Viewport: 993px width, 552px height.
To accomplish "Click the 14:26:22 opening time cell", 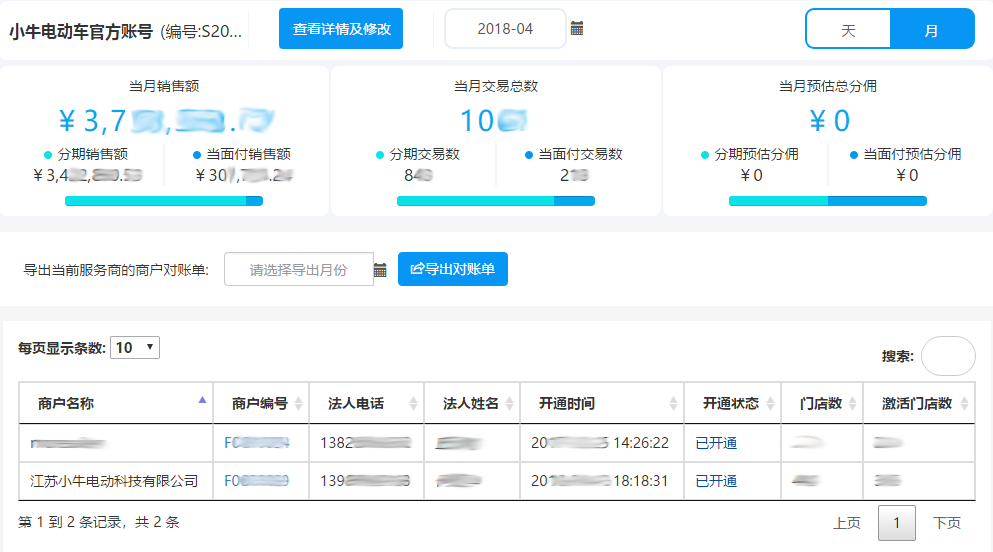I will (600, 442).
